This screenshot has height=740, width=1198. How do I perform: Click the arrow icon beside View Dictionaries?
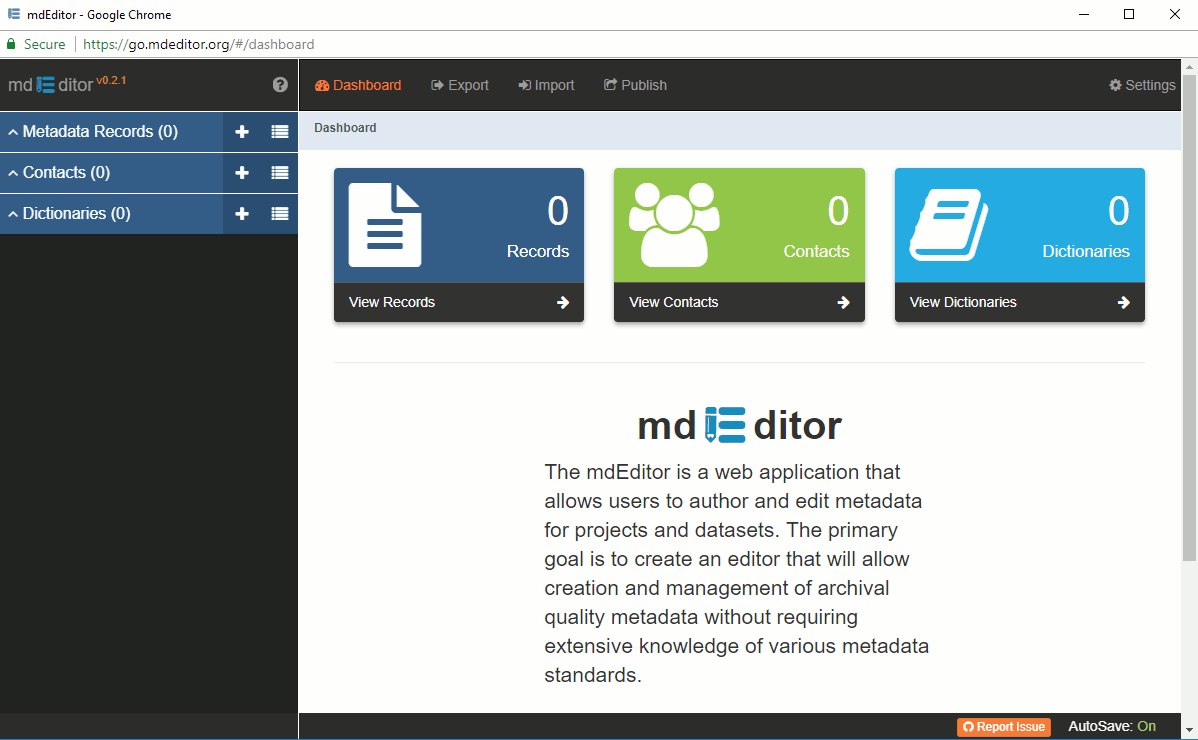tap(1124, 302)
